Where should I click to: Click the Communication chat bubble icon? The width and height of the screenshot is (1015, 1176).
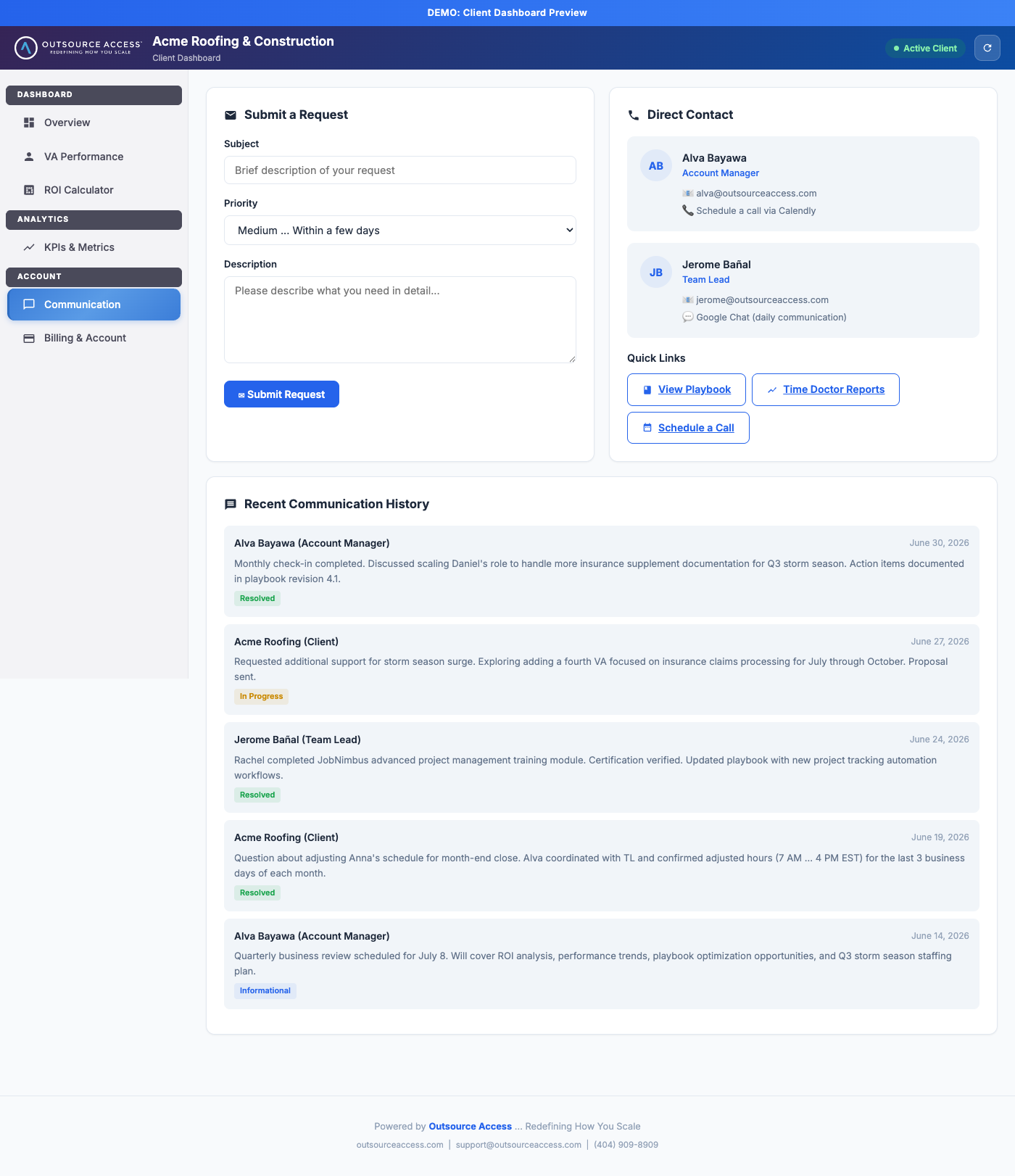29,305
